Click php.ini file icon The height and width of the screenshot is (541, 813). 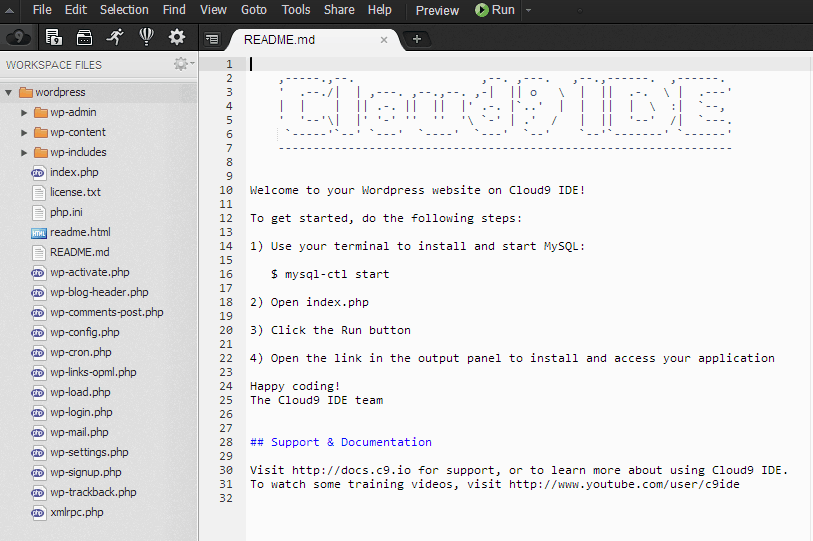[x=38, y=213]
